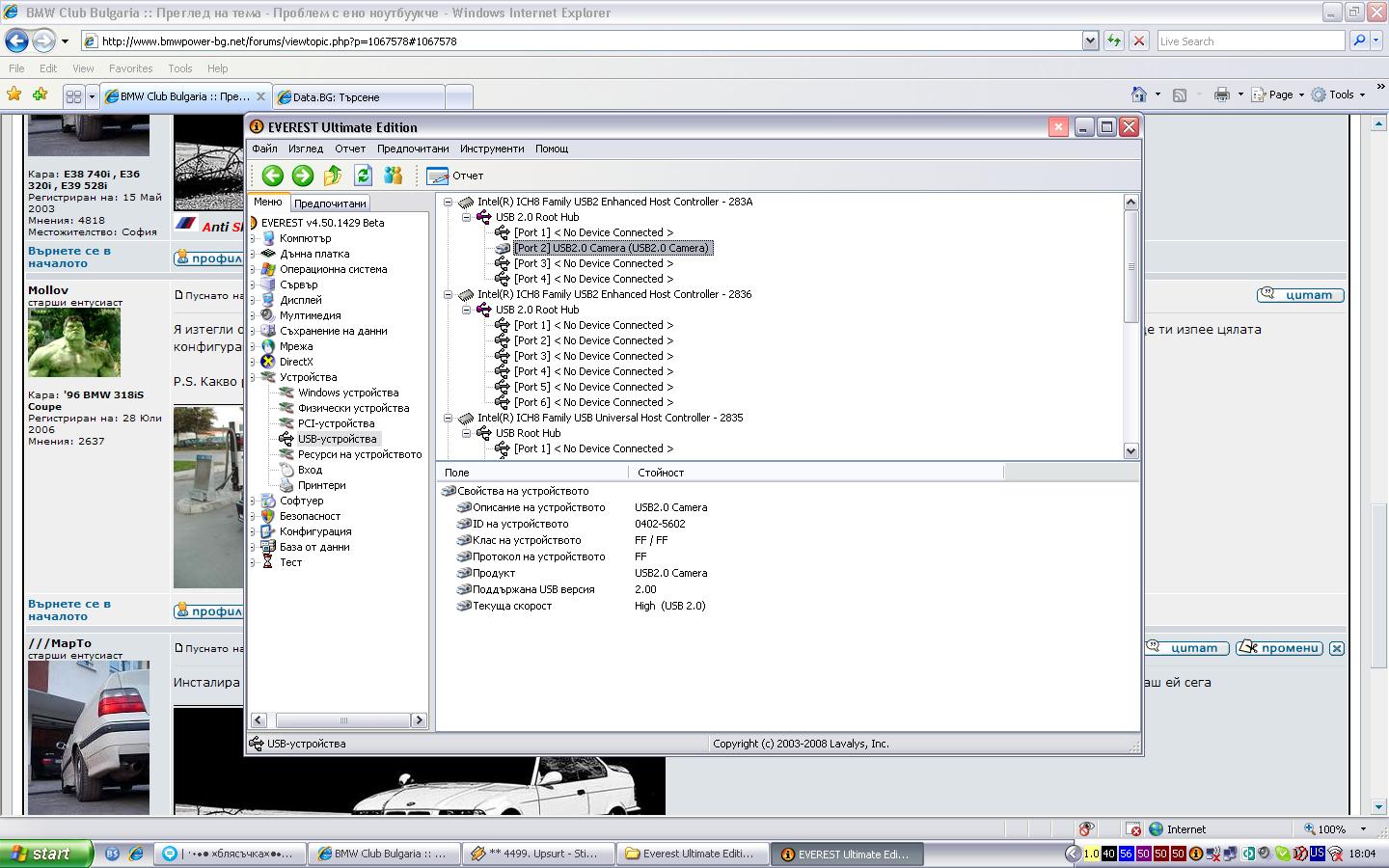This screenshot has height=868, width=1389.
Task: Open IE Favorites Center star icon
Action: coord(14,95)
